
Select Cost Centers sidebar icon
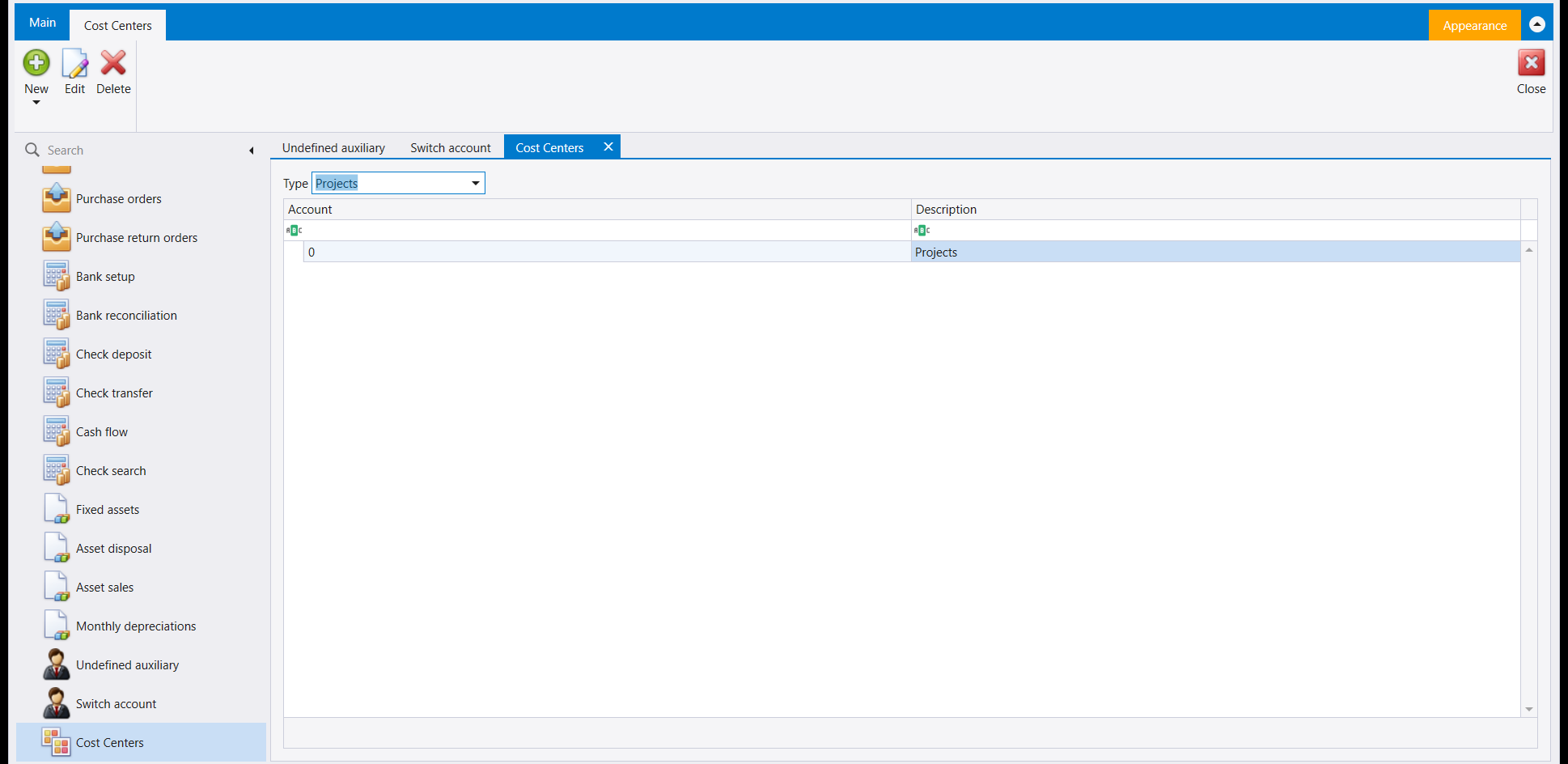tap(57, 742)
